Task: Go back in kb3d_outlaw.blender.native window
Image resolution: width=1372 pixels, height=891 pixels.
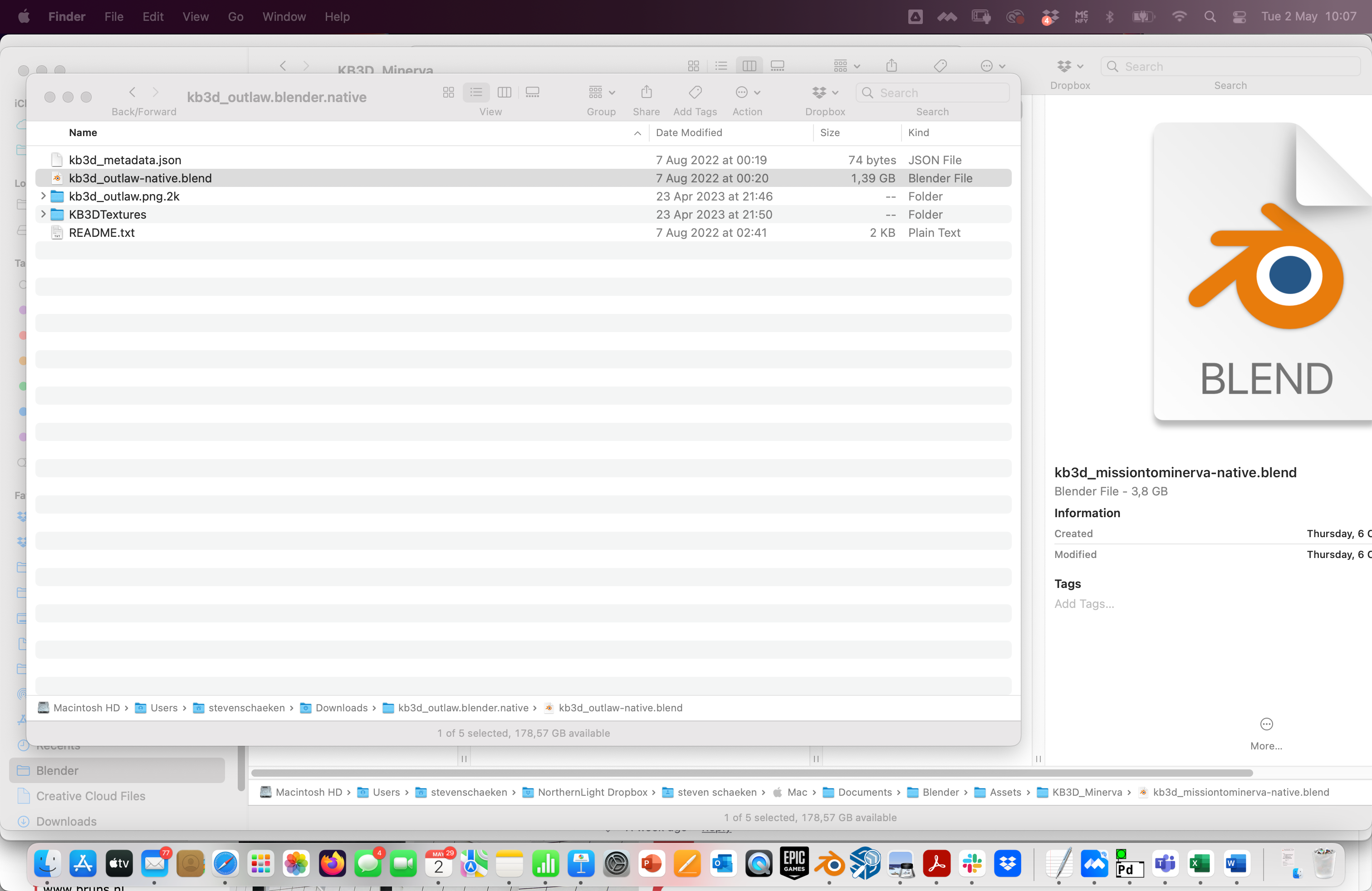Action: coord(132,92)
